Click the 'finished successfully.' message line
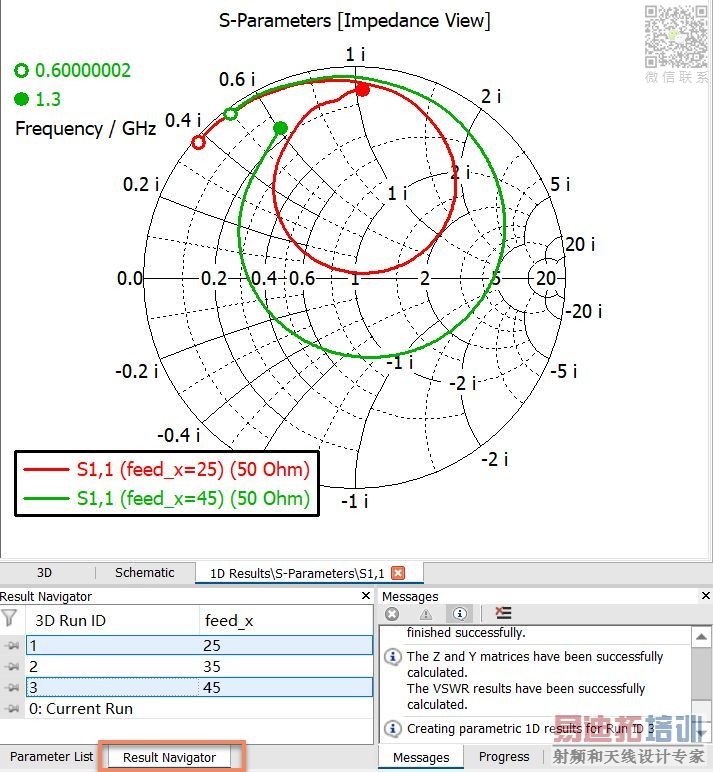 (x=466, y=632)
